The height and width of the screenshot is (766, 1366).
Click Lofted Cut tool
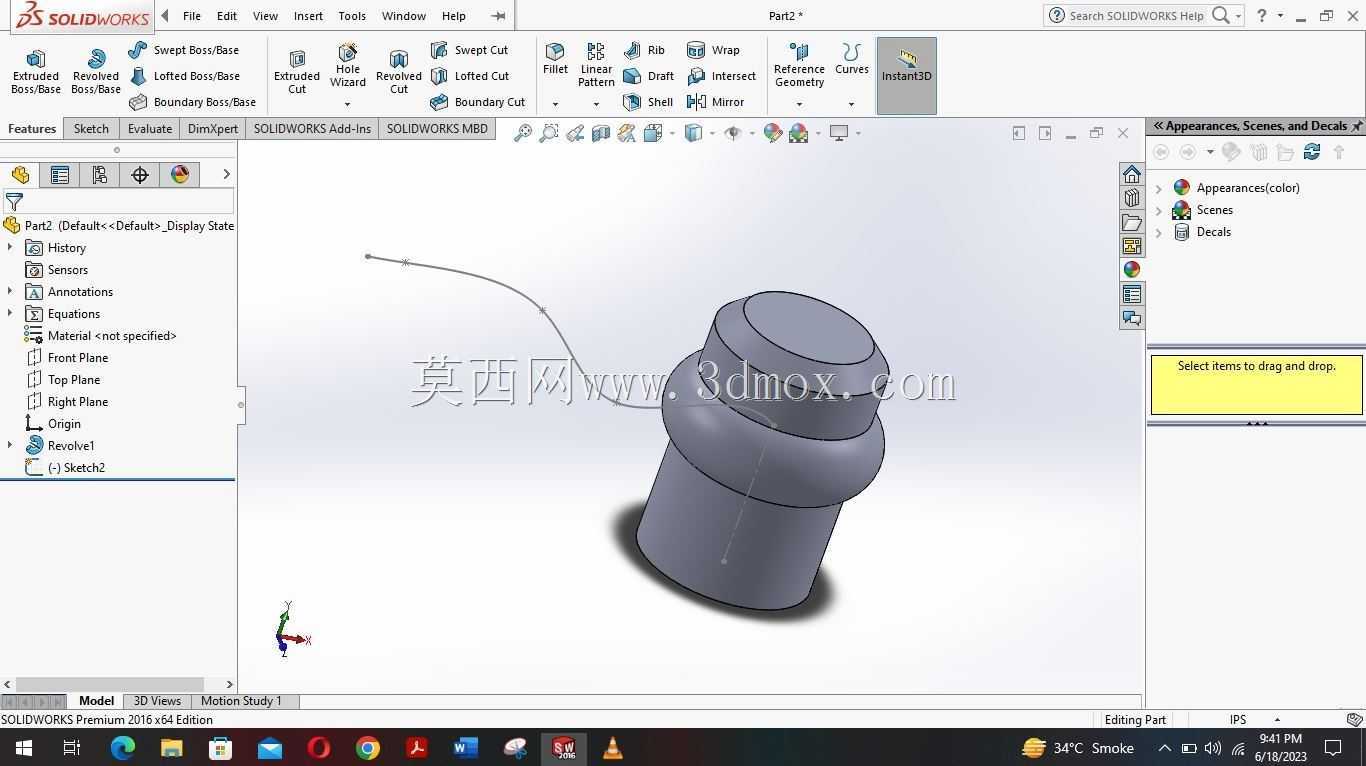click(x=470, y=76)
